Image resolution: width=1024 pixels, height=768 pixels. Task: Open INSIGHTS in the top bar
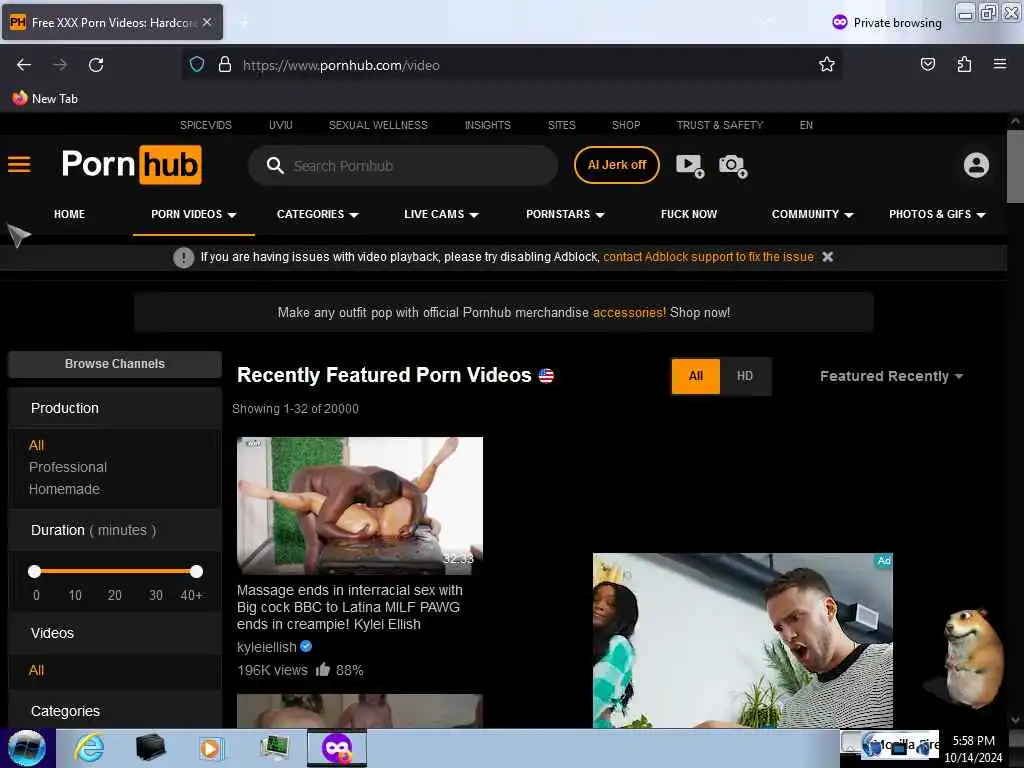tap(488, 125)
